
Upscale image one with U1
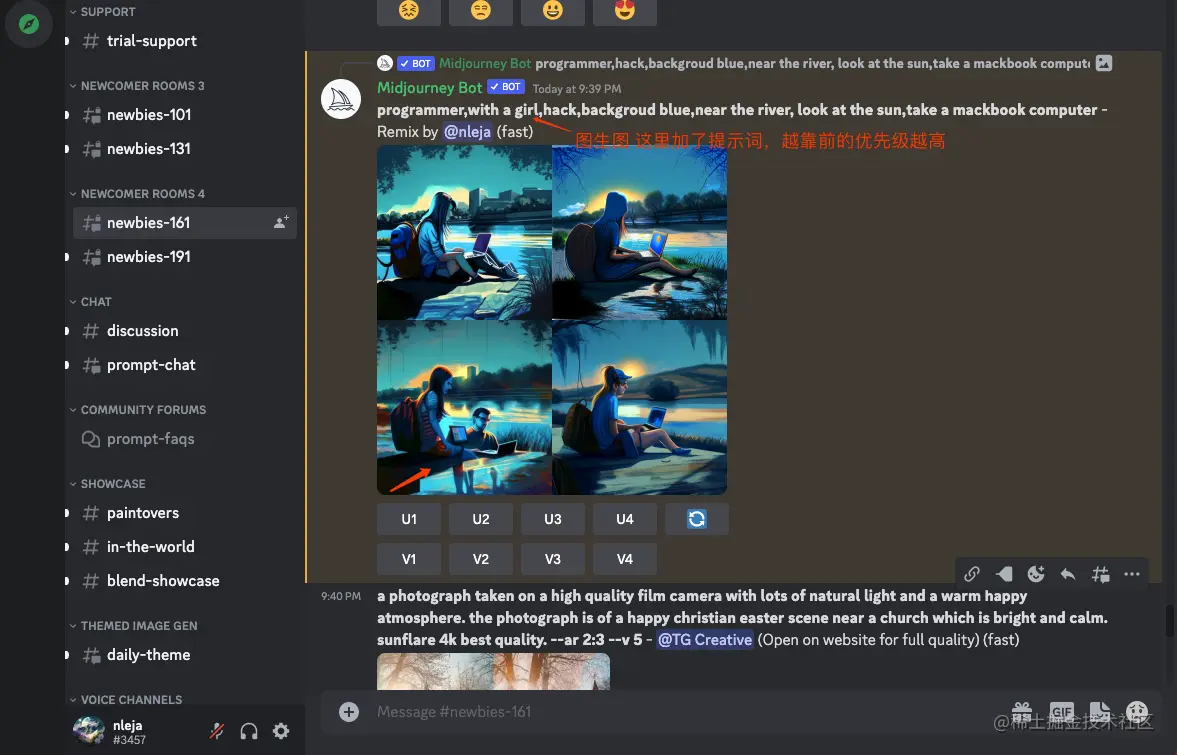pos(408,519)
